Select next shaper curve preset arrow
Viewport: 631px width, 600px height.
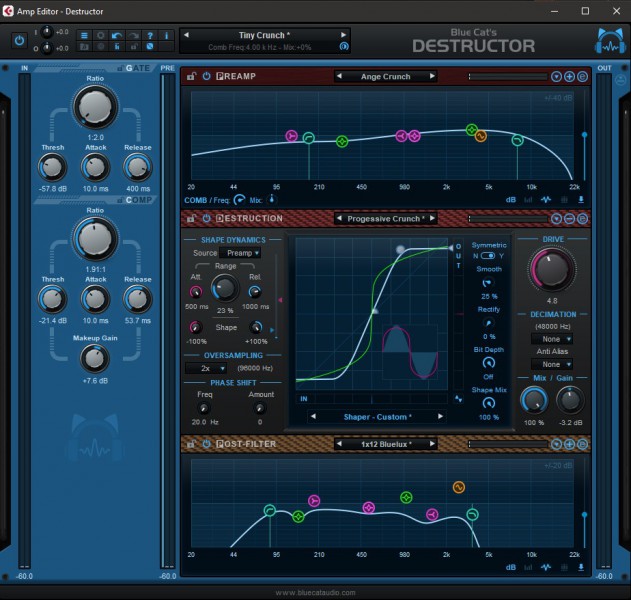[440, 416]
